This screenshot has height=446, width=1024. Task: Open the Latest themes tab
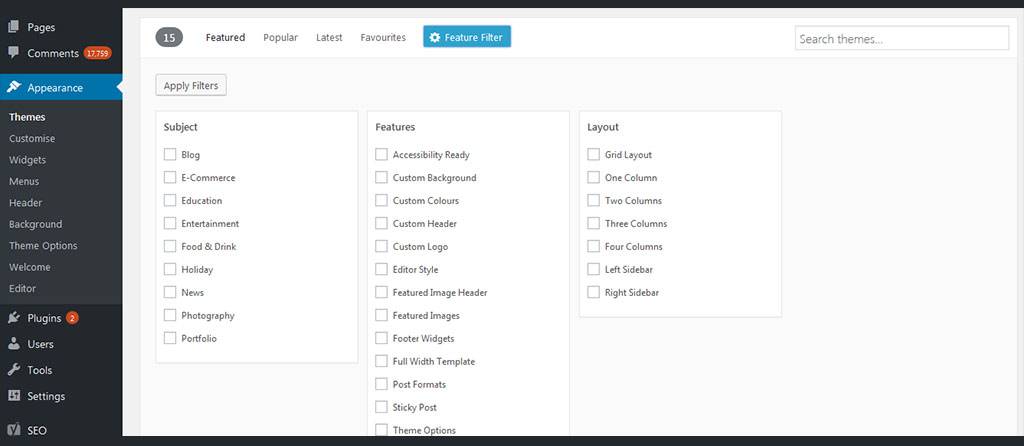coord(329,37)
